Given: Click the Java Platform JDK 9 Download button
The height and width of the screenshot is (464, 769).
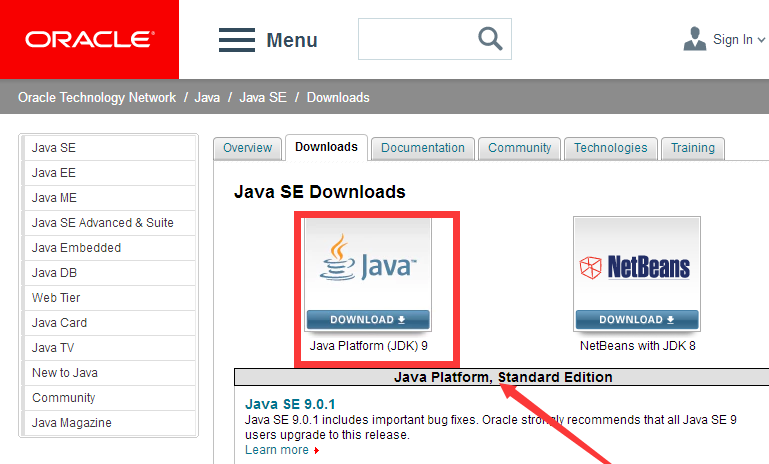Looking at the screenshot, I should pos(368,319).
